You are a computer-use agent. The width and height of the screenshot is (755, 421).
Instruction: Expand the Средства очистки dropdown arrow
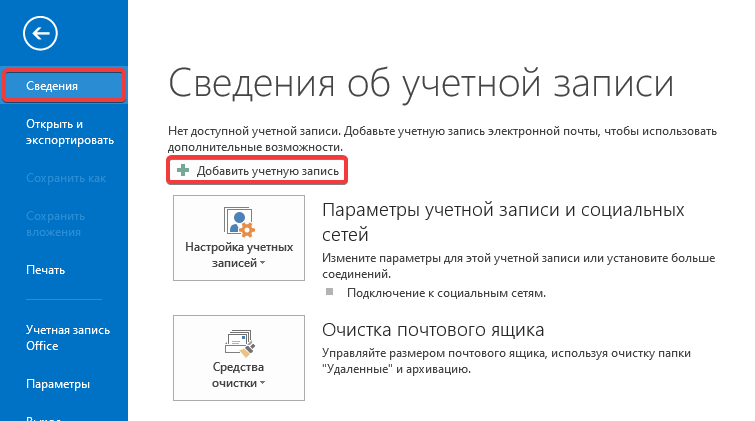pos(261,383)
